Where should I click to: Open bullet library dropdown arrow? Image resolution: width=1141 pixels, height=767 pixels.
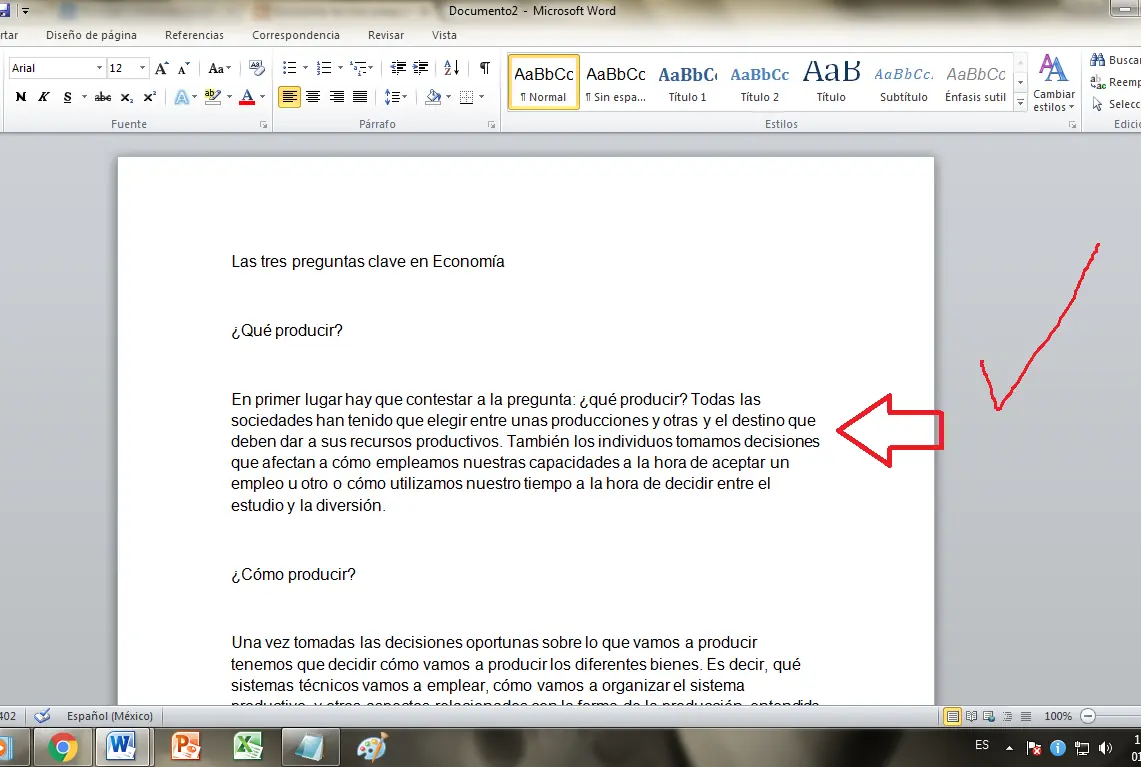click(x=306, y=68)
